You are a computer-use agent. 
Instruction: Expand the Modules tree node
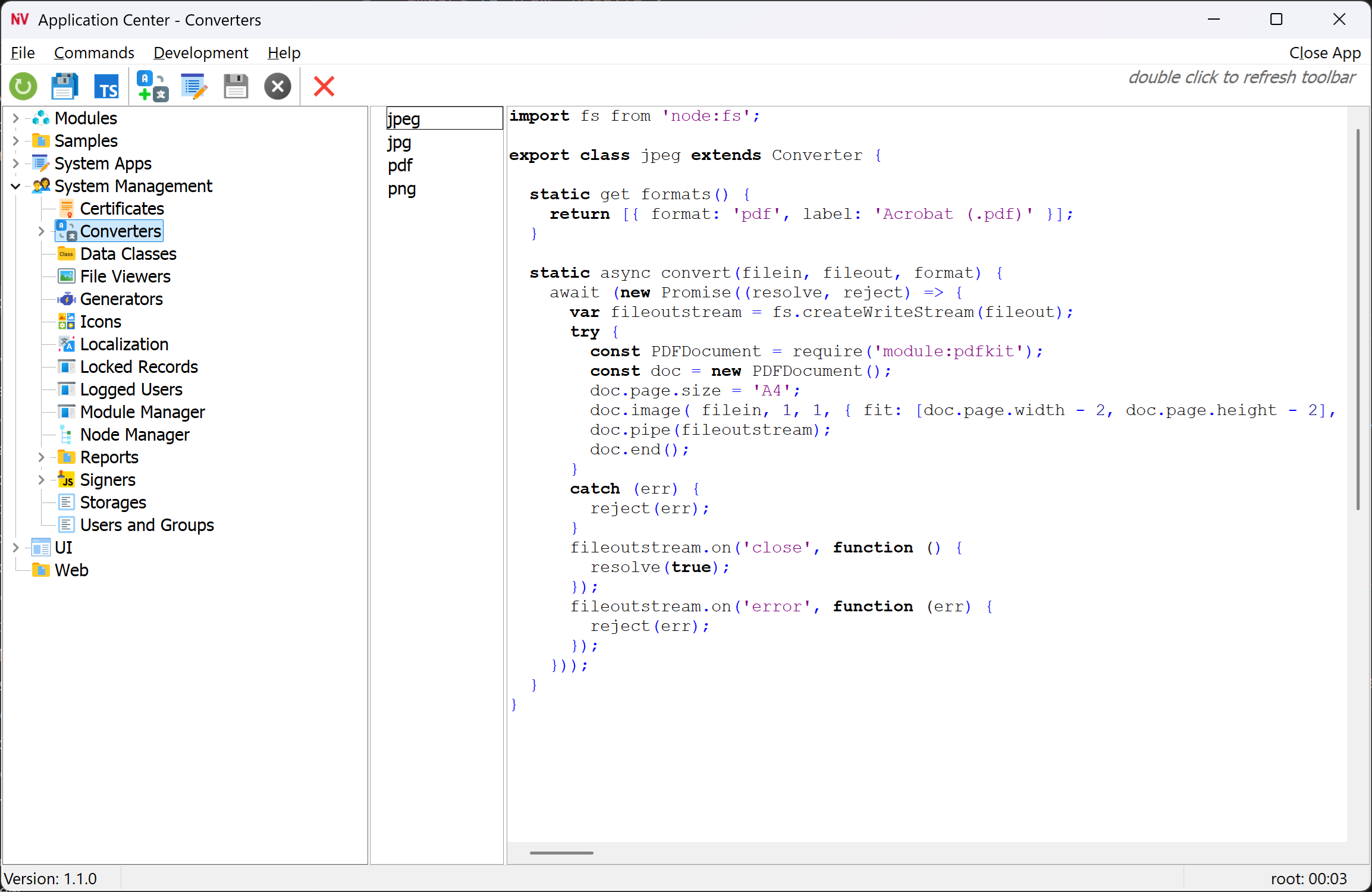tap(16, 118)
